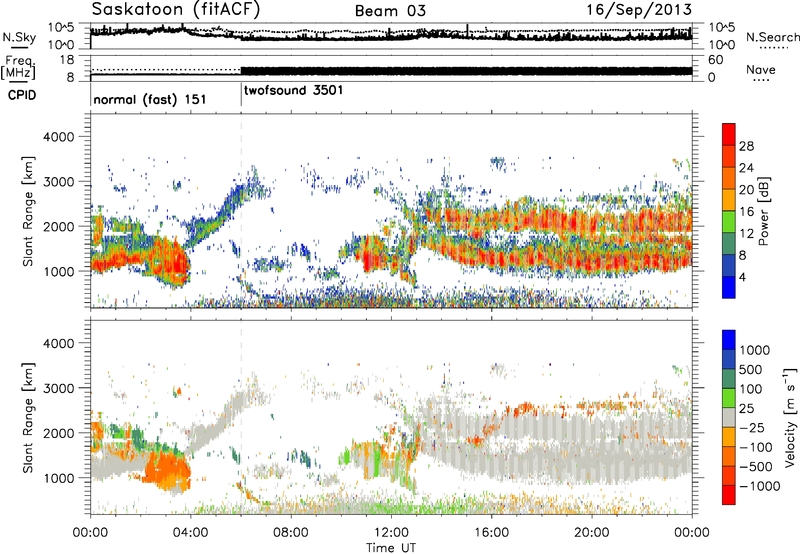Click the red bottom of the velocity colorbar
Viewport: 800px width, 554px height.
coord(729,495)
